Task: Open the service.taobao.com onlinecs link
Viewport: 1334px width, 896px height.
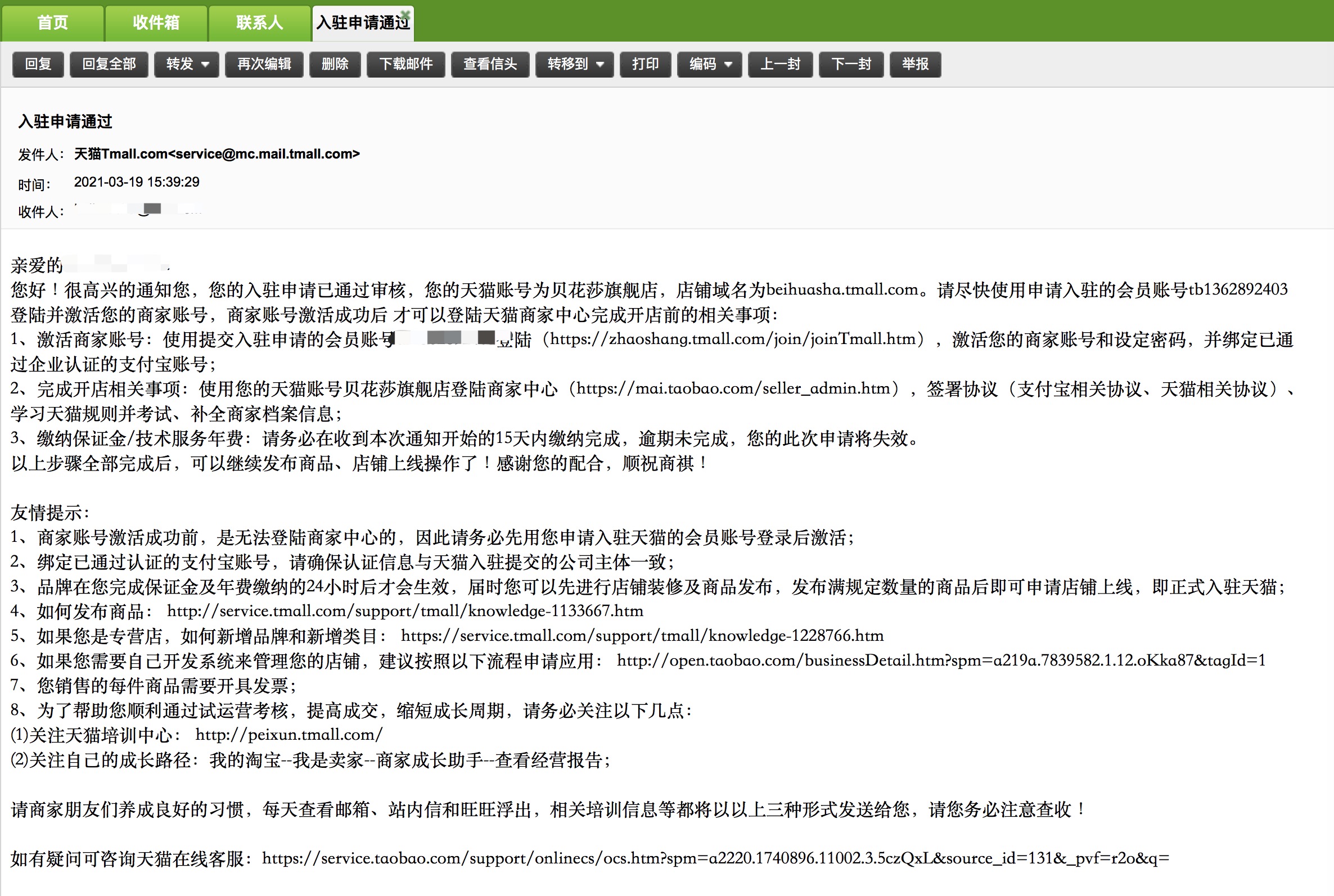Action: [x=715, y=858]
